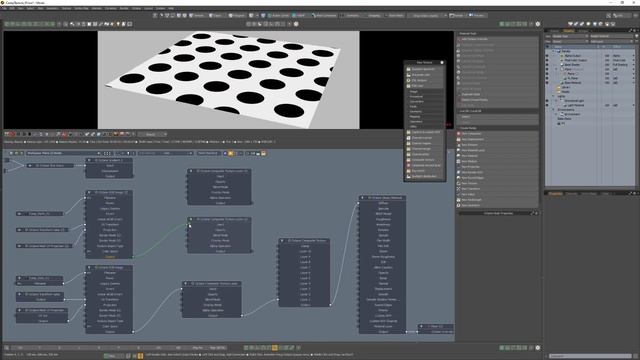The width and height of the screenshot is (640, 360).
Task: Pin the New Texture popup using its circle icon
Action: click(442, 62)
